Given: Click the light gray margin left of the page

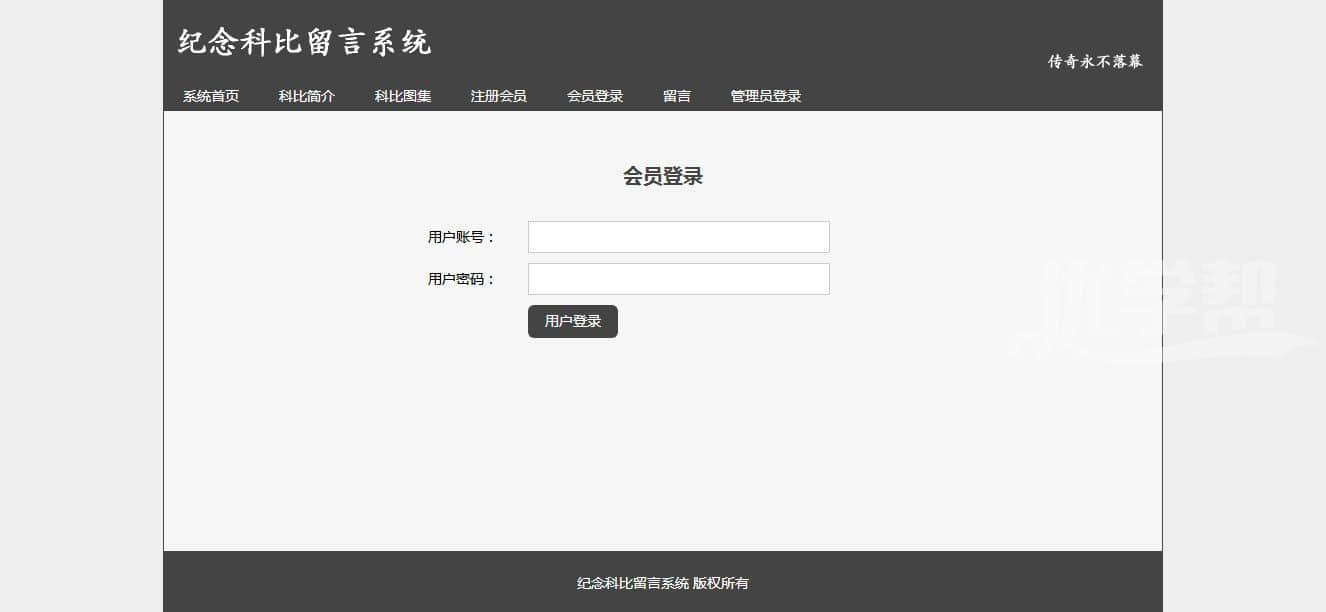Looking at the screenshot, I should click(x=80, y=300).
